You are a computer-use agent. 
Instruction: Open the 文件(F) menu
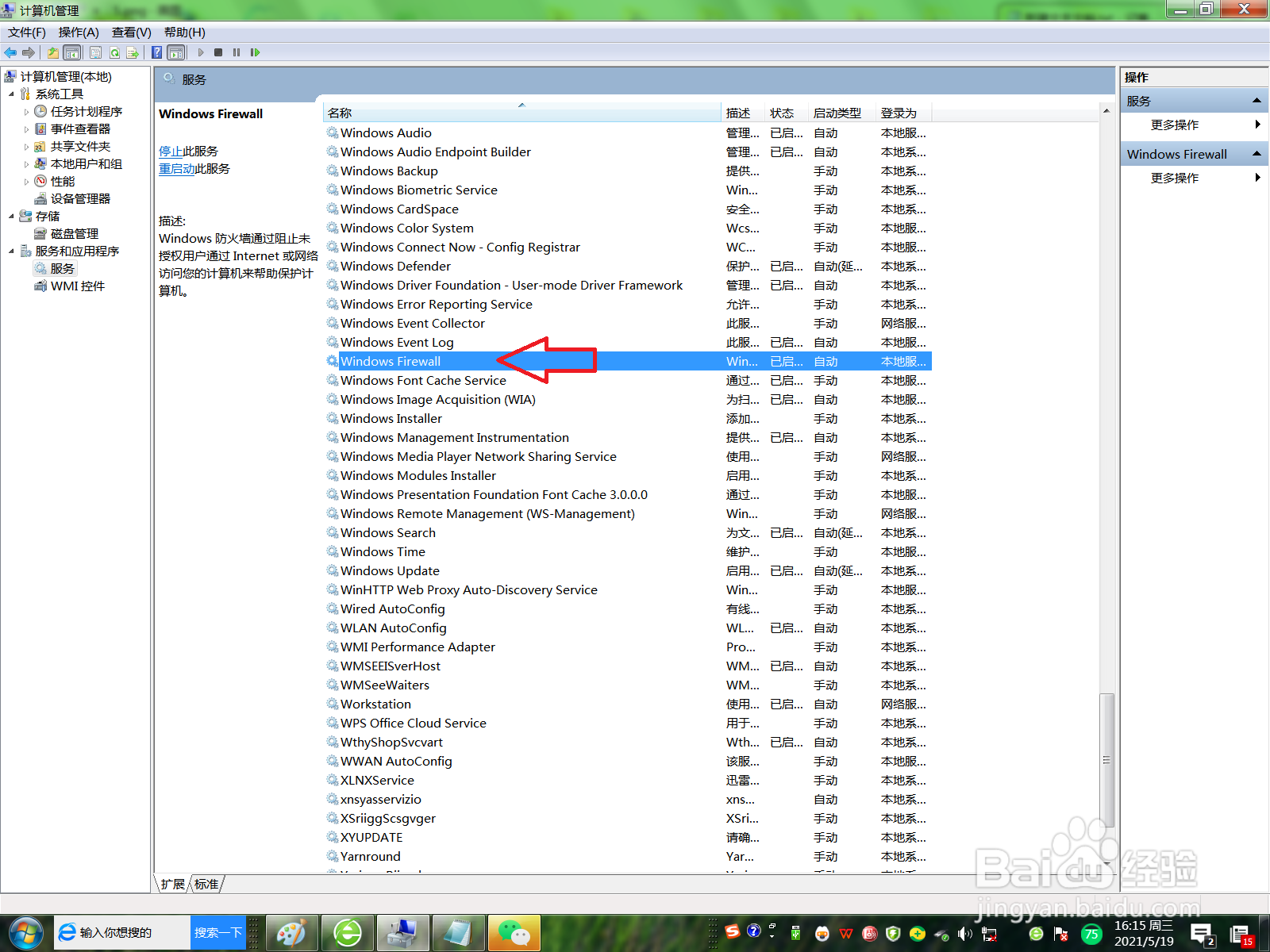coord(27,33)
